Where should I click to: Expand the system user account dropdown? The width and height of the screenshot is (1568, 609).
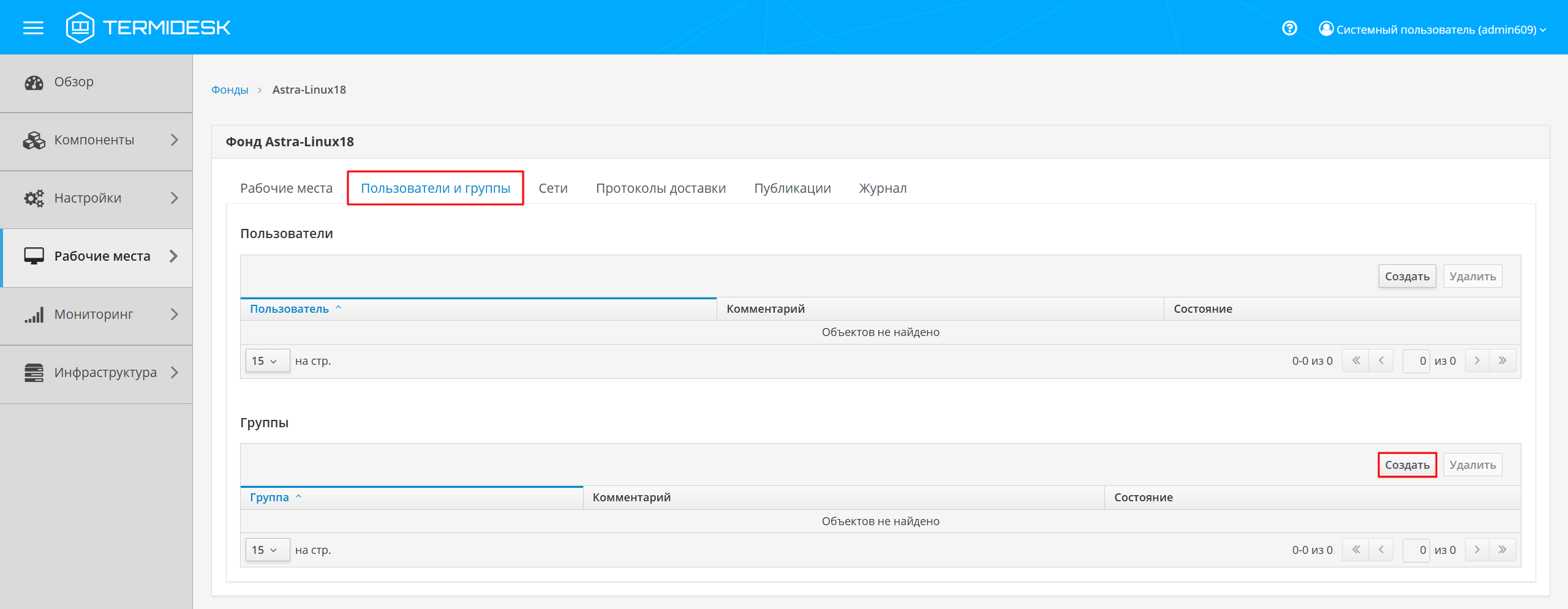pyautogui.click(x=1432, y=29)
